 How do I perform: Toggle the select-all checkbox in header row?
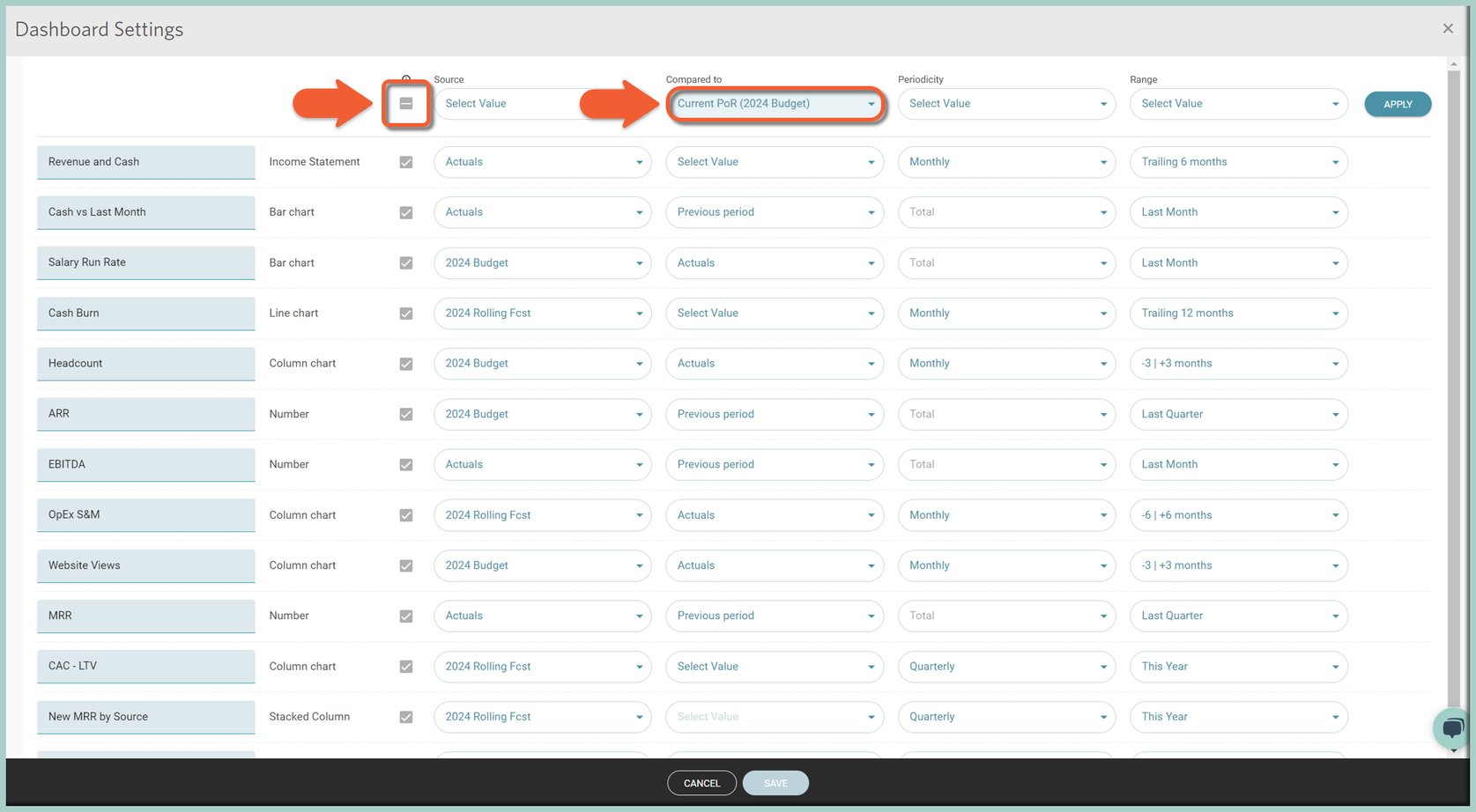406,104
